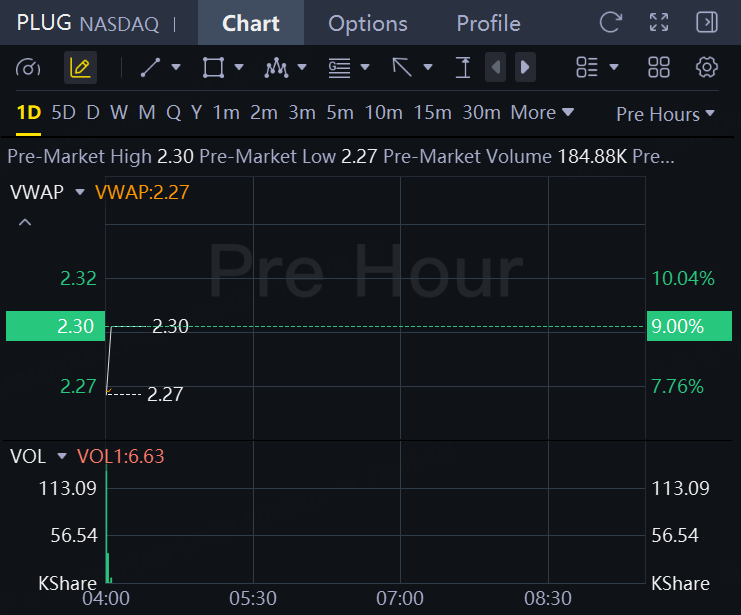Expand arrow tool dropdown
The width and height of the screenshot is (741, 615).
[x=428, y=67]
